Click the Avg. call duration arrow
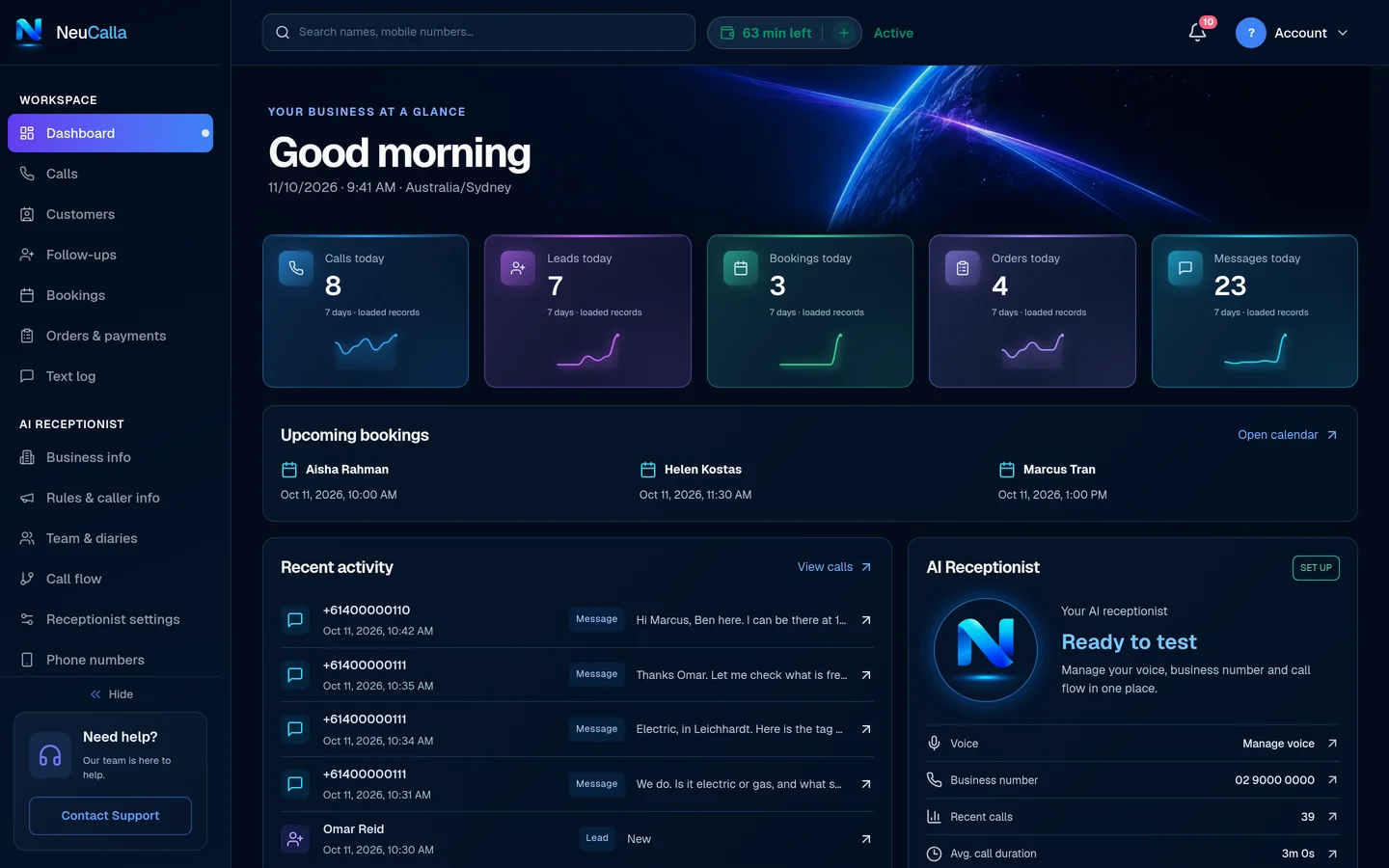Viewport: 1389px width, 868px height. point(1332,854)
